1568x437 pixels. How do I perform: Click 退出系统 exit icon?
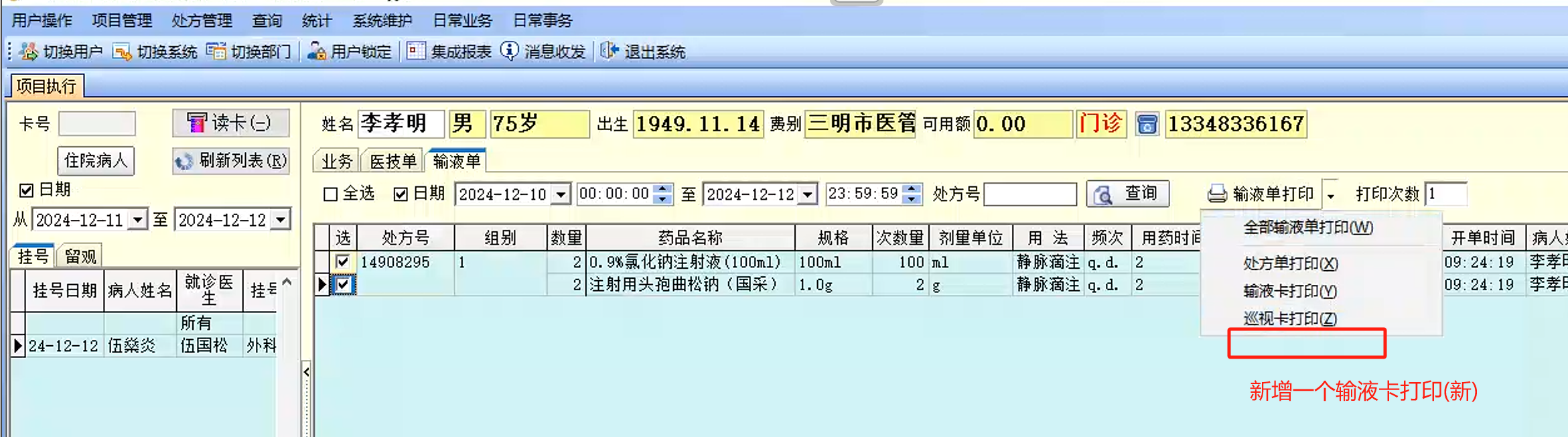[609, 51]
